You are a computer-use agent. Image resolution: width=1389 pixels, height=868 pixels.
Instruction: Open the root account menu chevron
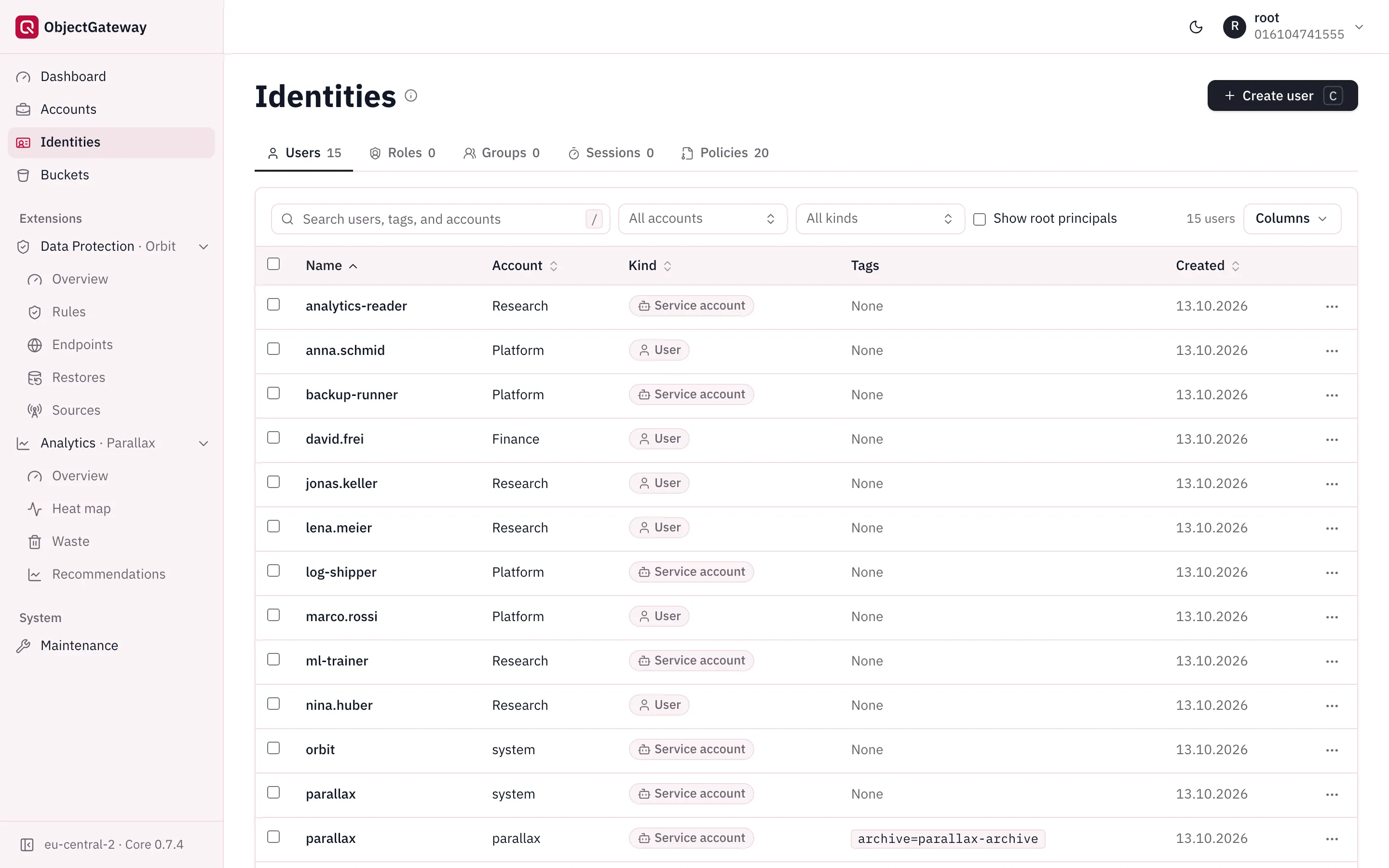1359,27
